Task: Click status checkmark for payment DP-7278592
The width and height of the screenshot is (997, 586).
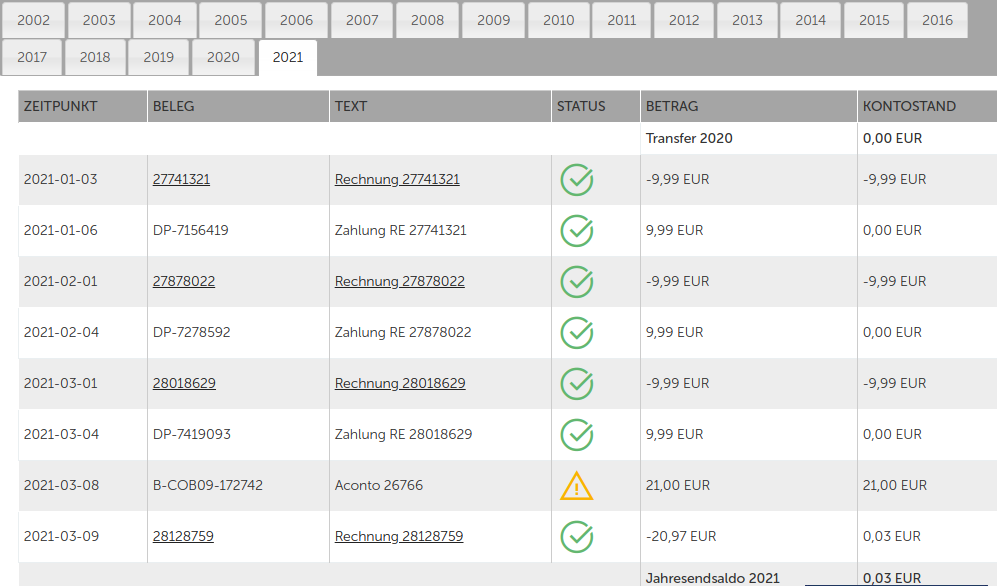Action: pyautogui.click(x=577, y=333)
